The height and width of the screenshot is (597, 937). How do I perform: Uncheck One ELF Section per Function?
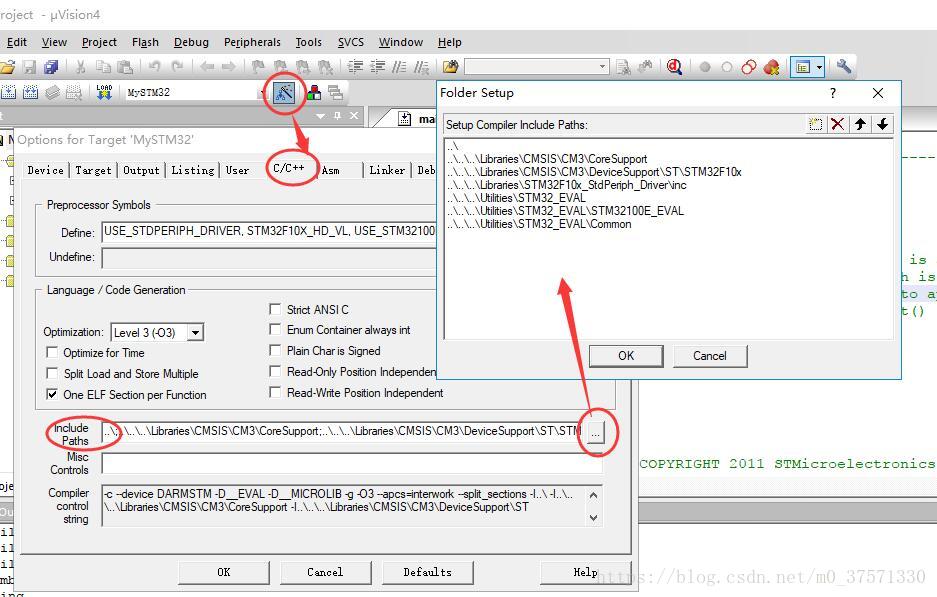pyautogui.click(x=53, y=394)
